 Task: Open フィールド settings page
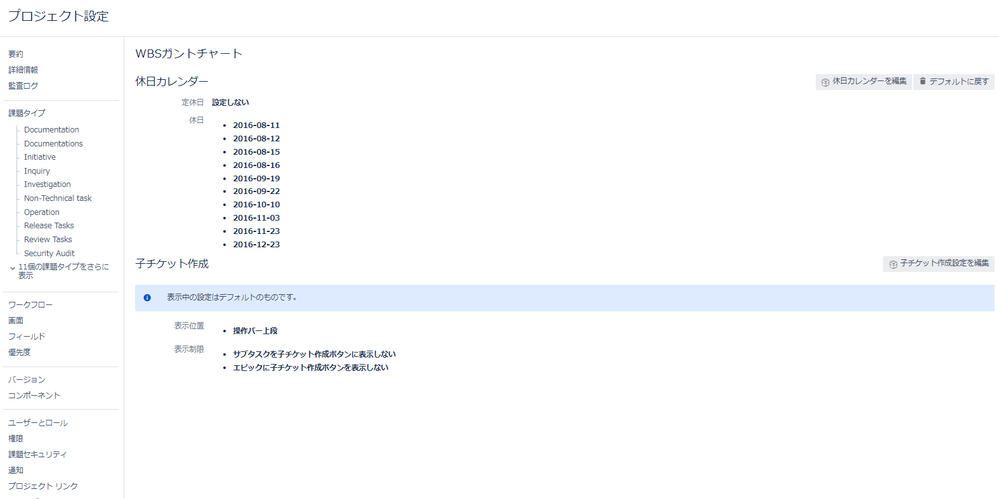tap(26, 336)
